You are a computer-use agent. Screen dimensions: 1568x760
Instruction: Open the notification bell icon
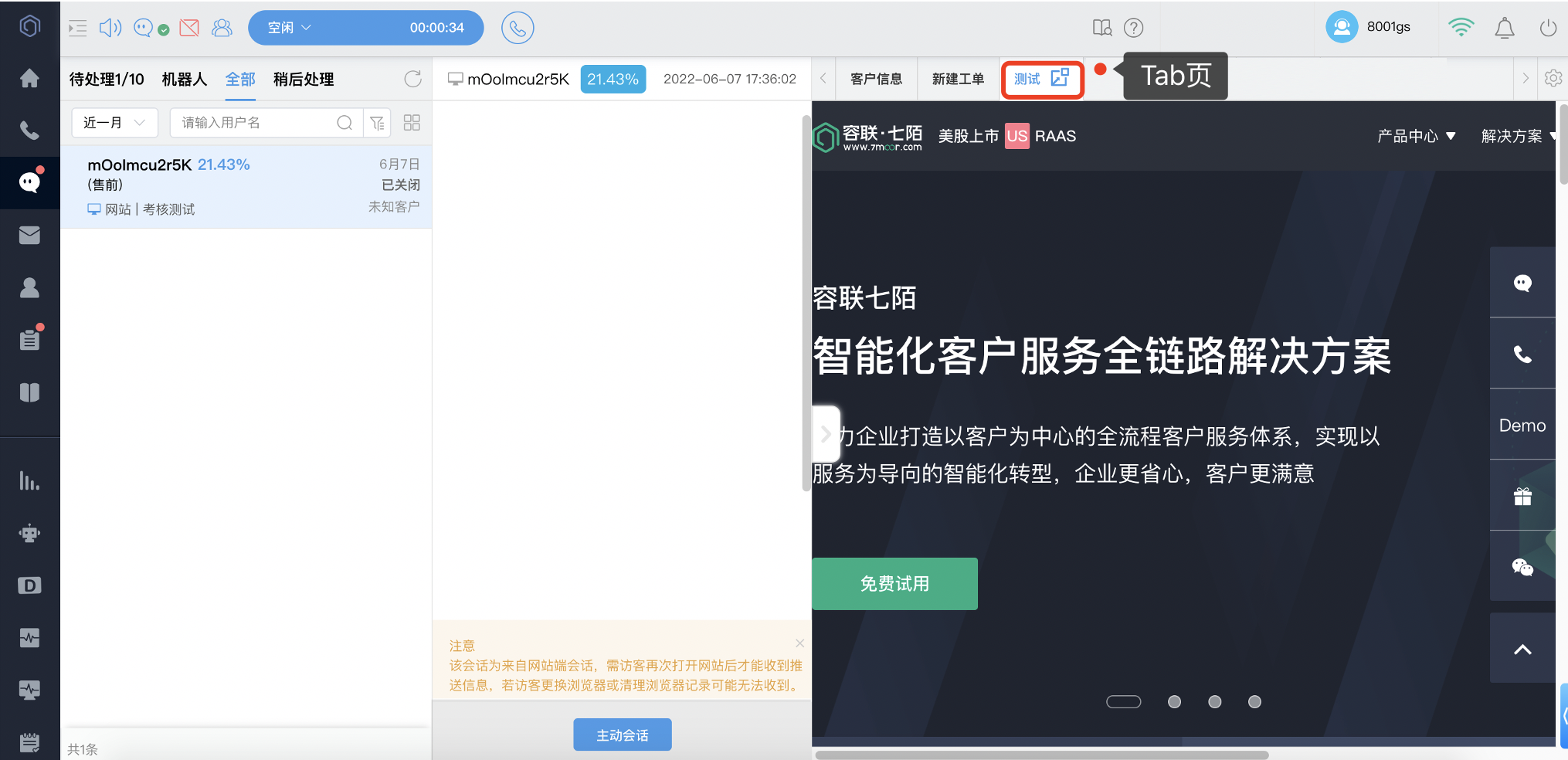[x=1505, y=28]
